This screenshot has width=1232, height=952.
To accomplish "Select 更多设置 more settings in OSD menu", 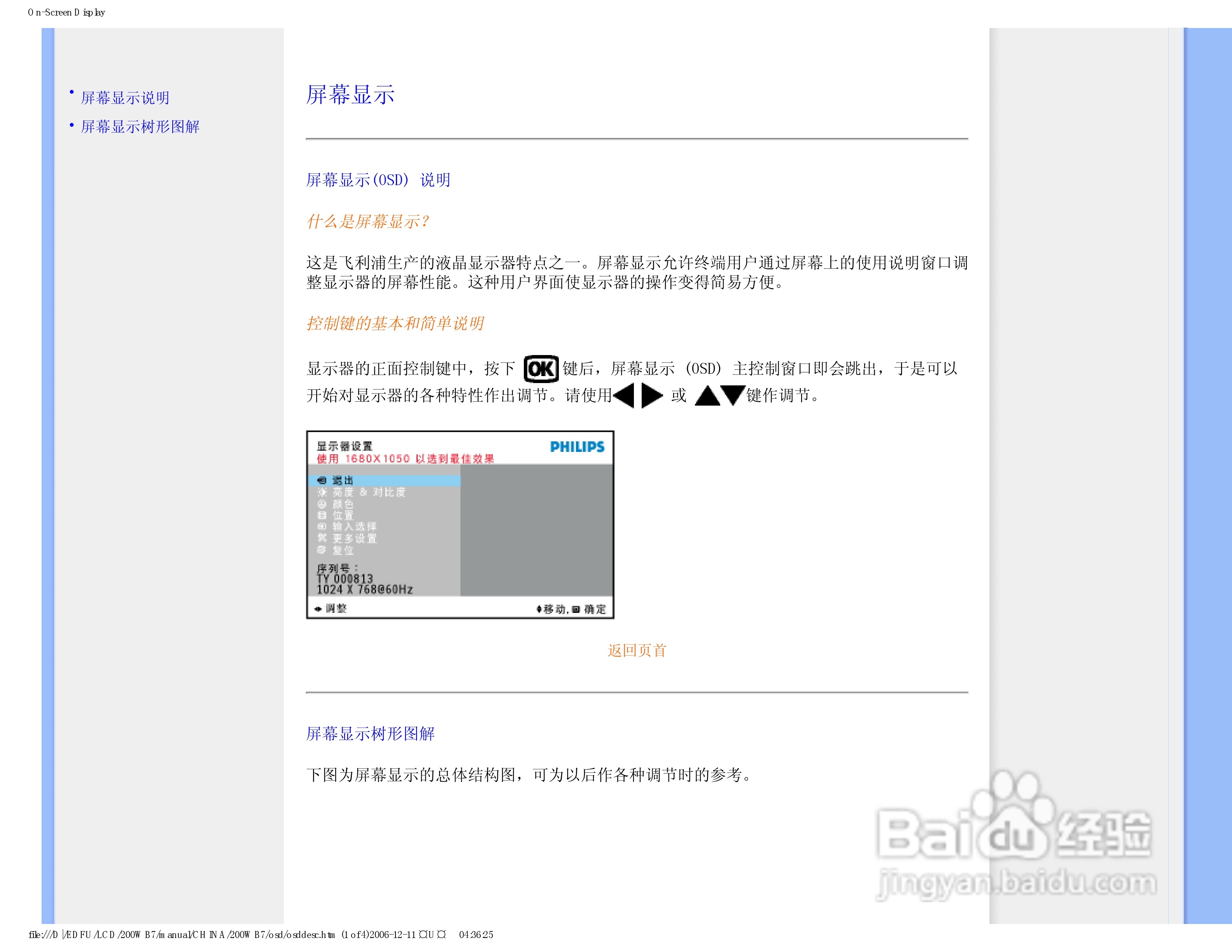I will (353, 538).
